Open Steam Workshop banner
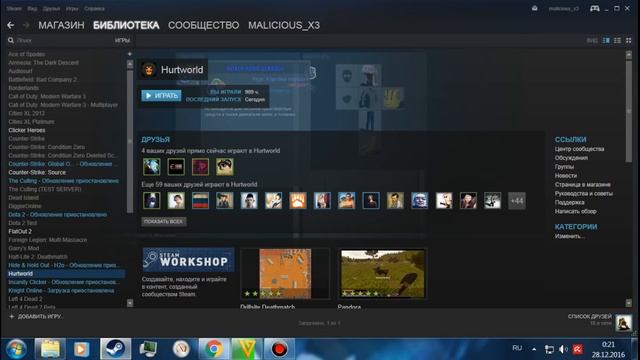Screen dimensions: 640x360 [188, 260]
